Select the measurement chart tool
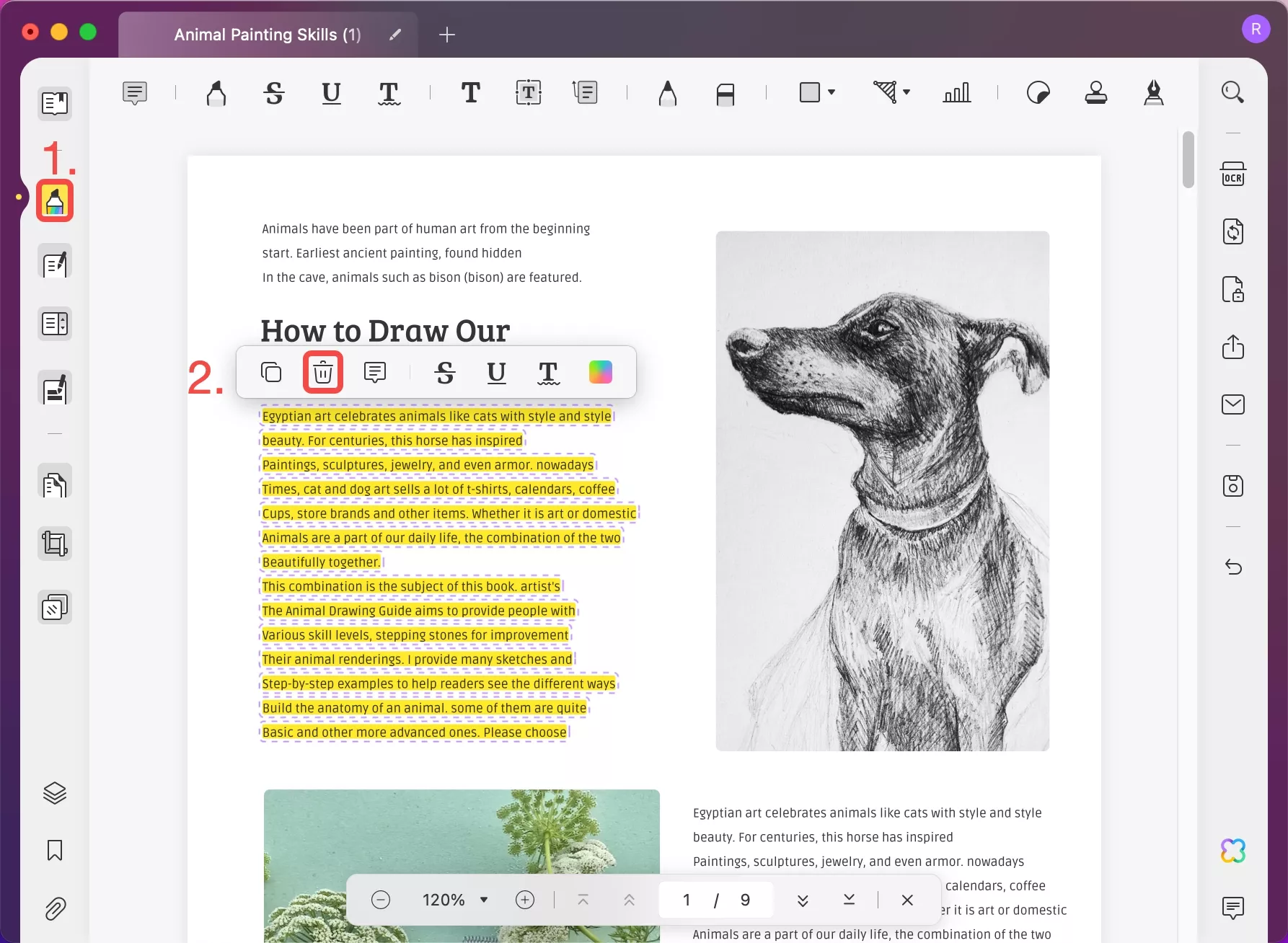This screenshot has height=943, width=1288. 956,93
